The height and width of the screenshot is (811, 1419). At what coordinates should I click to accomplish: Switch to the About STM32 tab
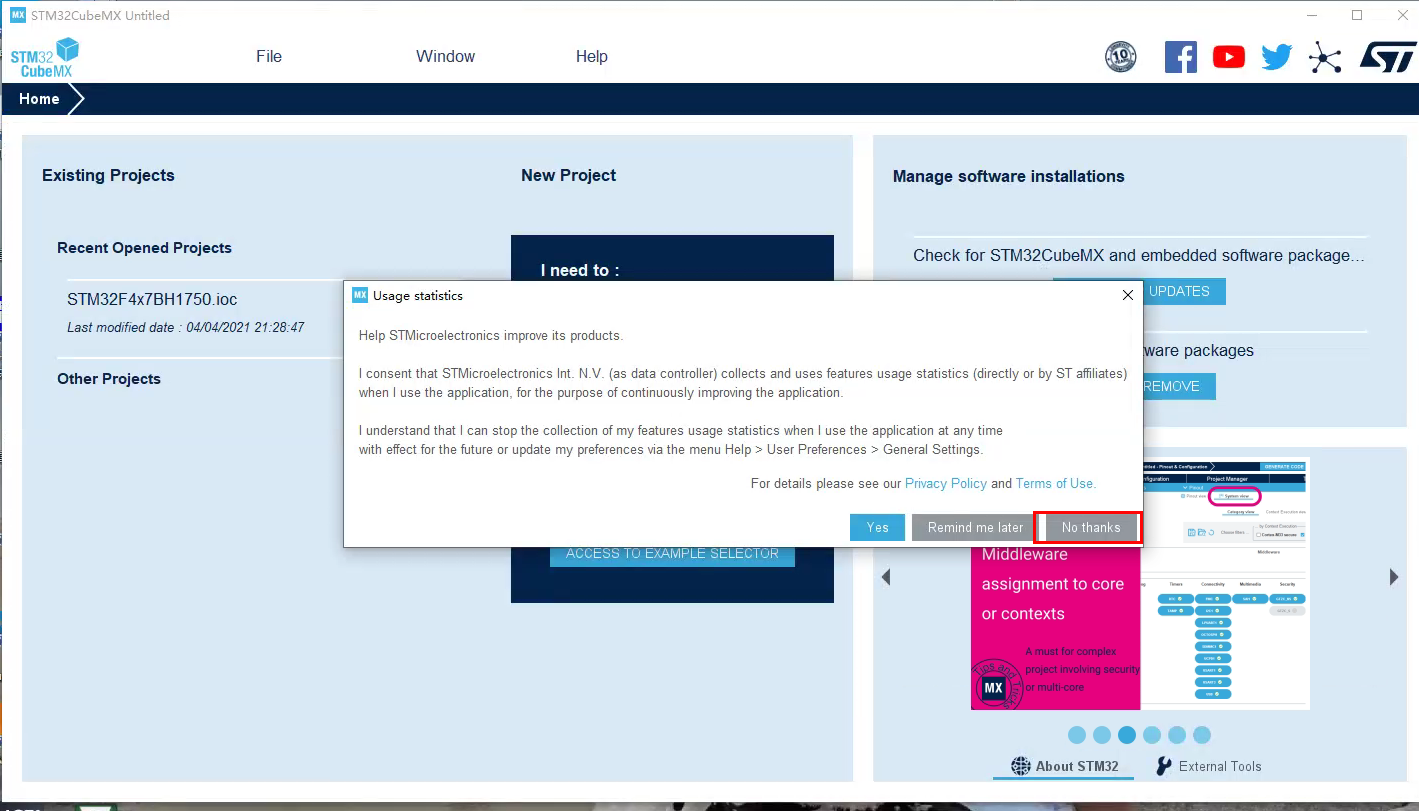(x=1065, y=766)
